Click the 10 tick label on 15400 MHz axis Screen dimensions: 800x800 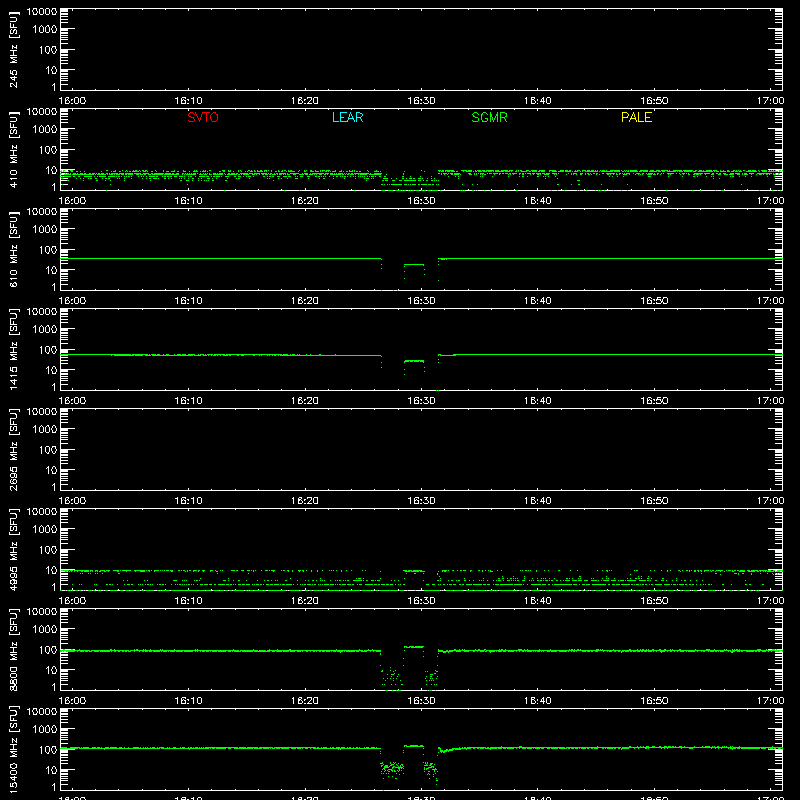point(51,770)
